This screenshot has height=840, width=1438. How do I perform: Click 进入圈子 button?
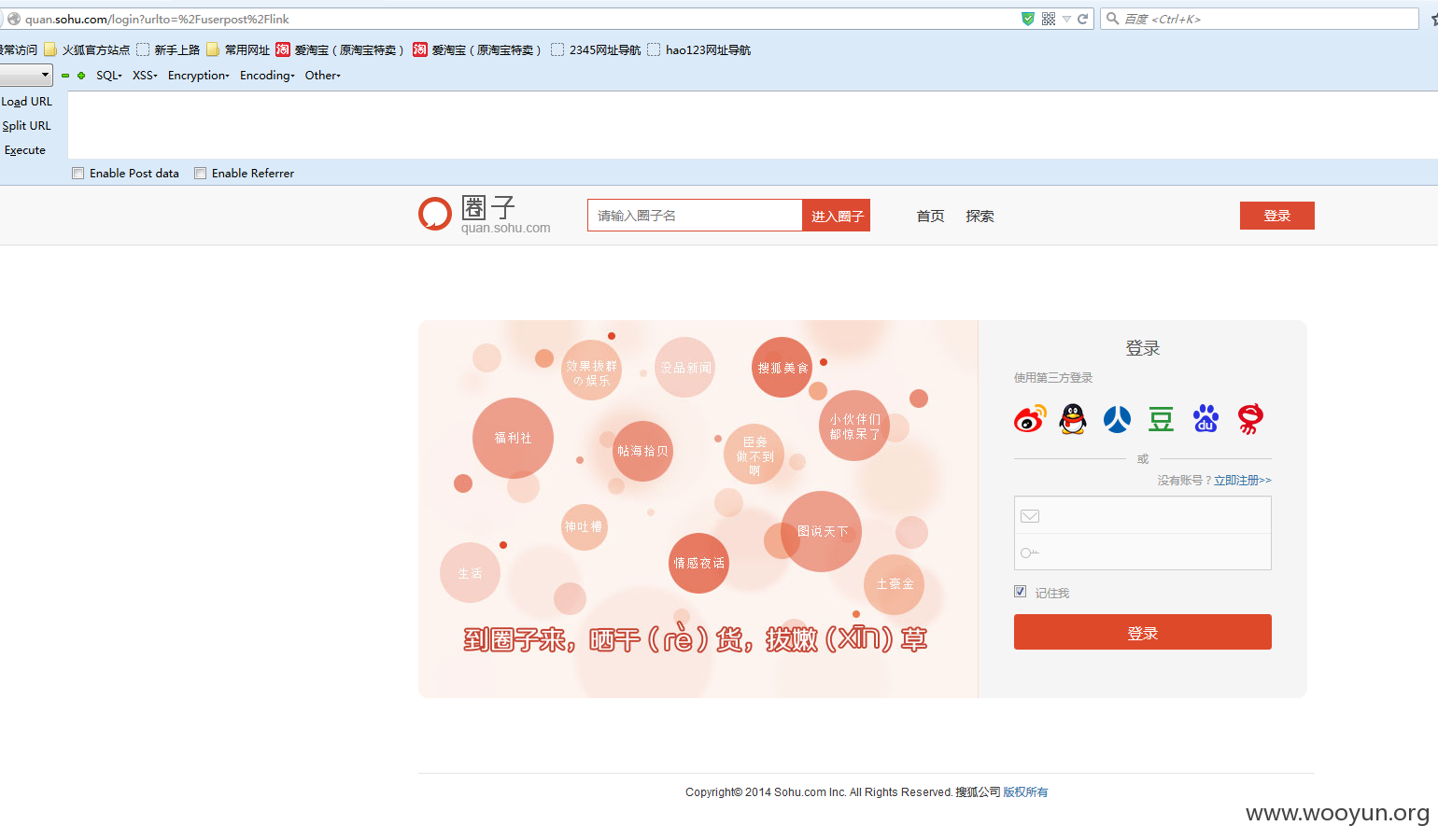(837, 216)
